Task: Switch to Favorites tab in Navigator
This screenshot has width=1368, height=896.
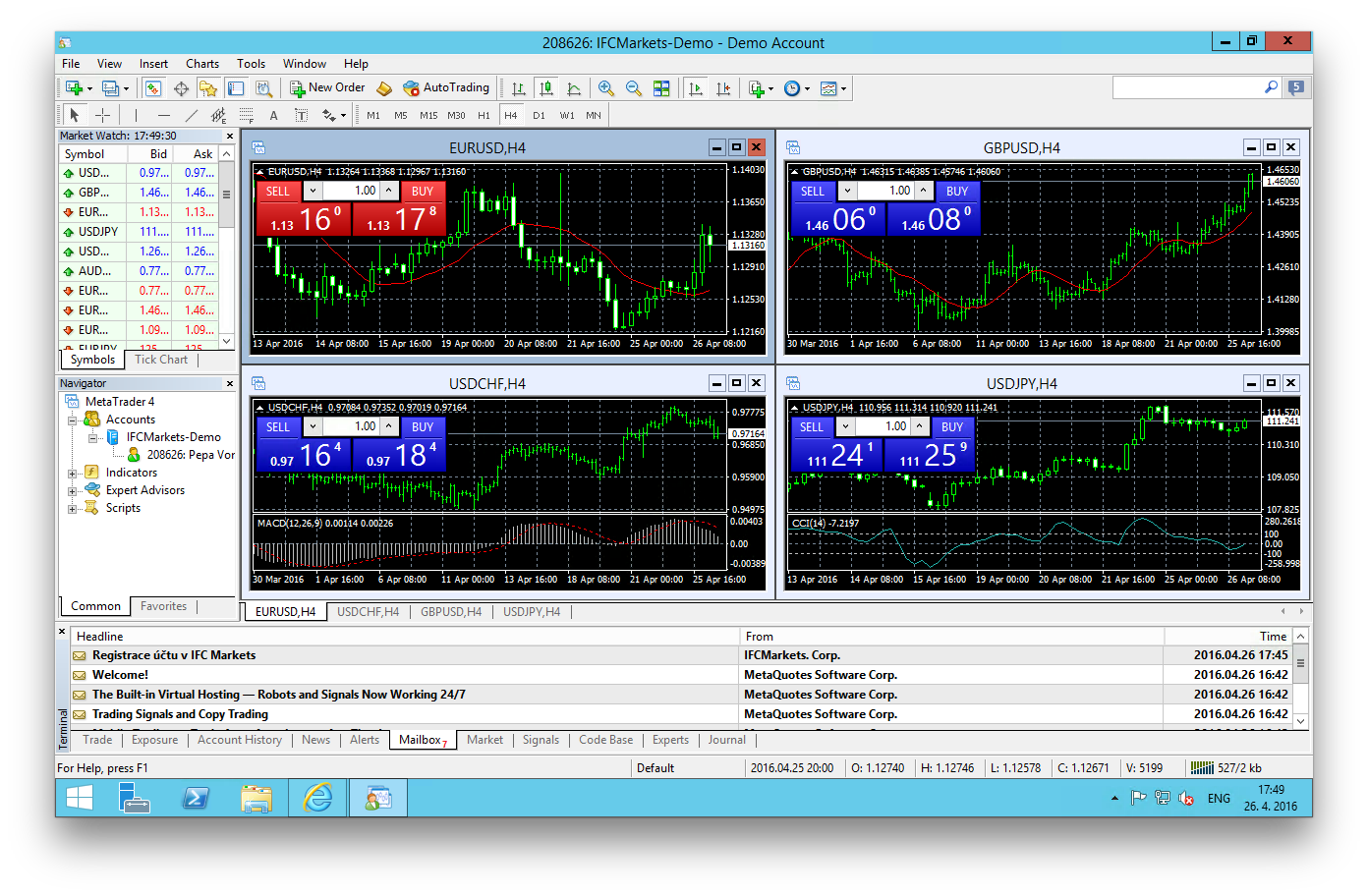Action: [163, 606]
